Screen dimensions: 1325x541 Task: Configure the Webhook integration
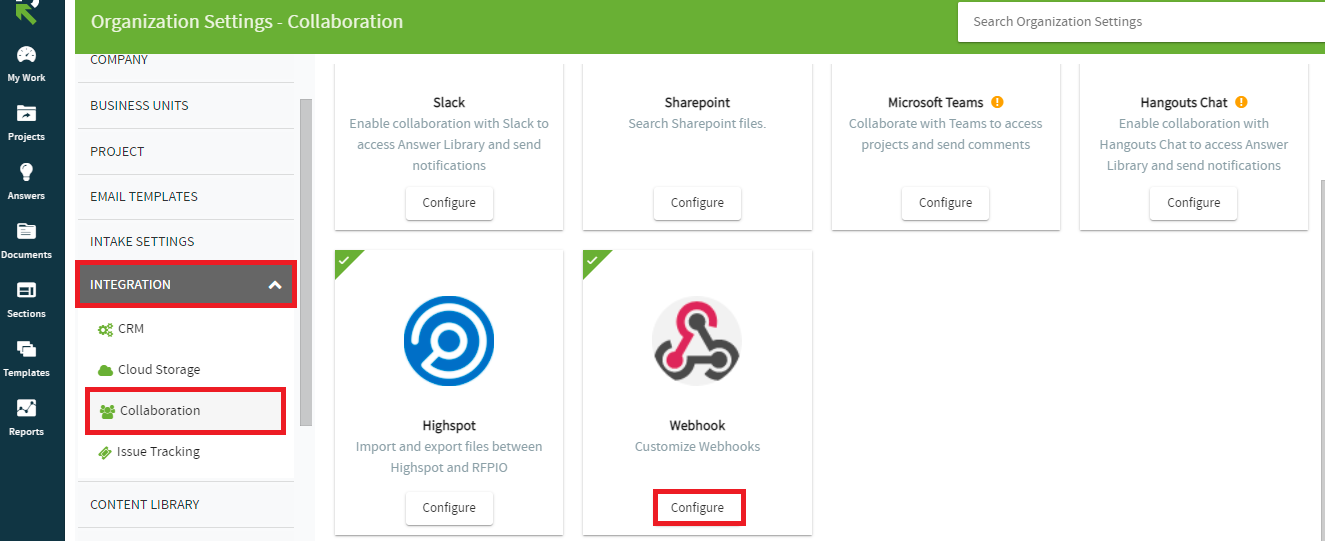coord(697,508)
